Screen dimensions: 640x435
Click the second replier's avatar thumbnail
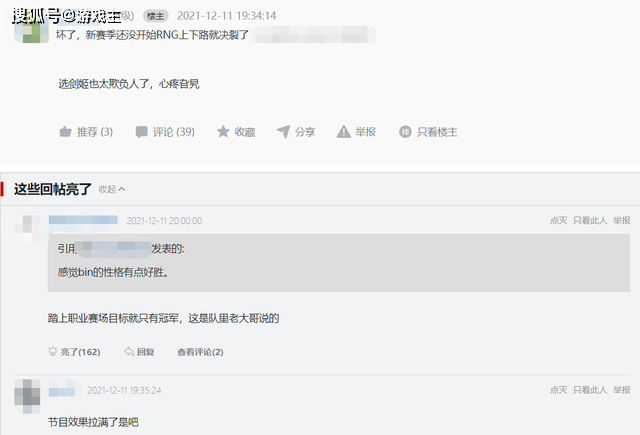point(27,396)
